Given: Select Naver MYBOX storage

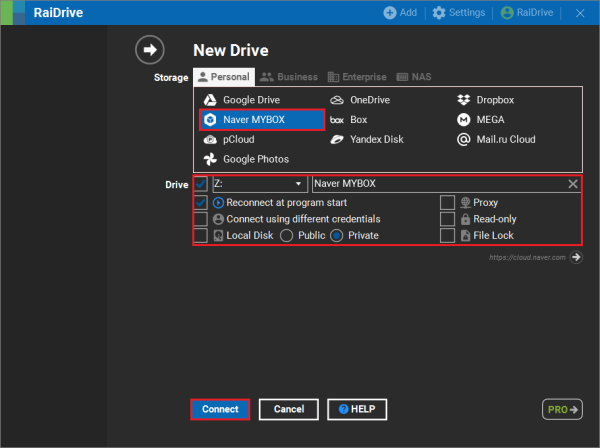Looking at the screenshot, I should 262,120.
